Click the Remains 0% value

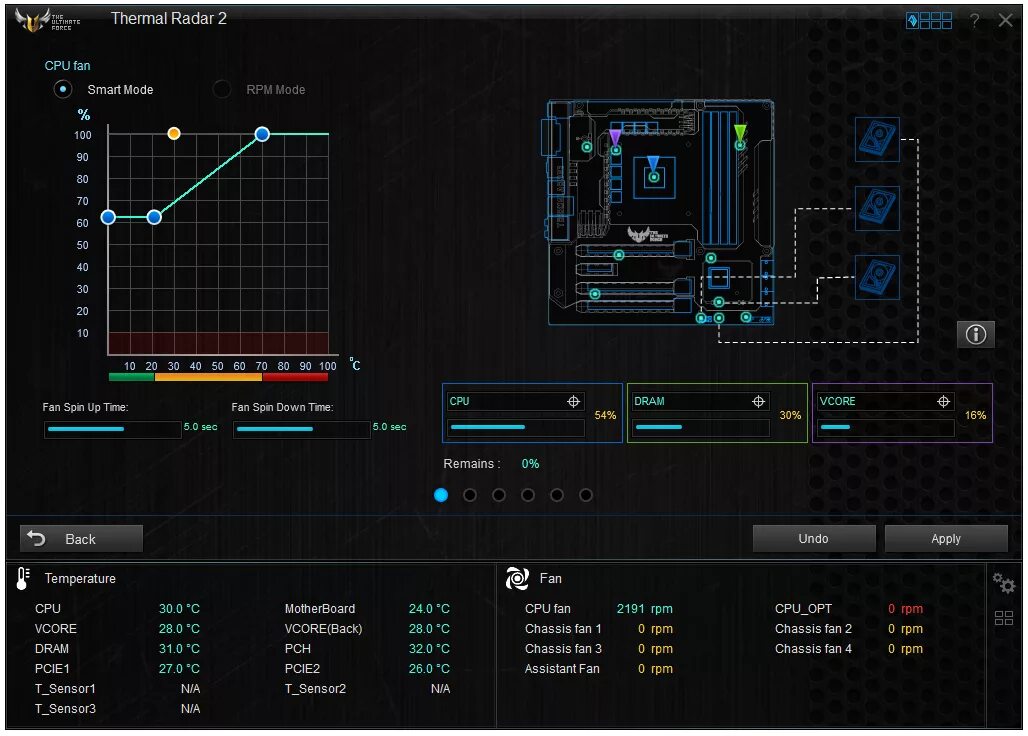530,463
